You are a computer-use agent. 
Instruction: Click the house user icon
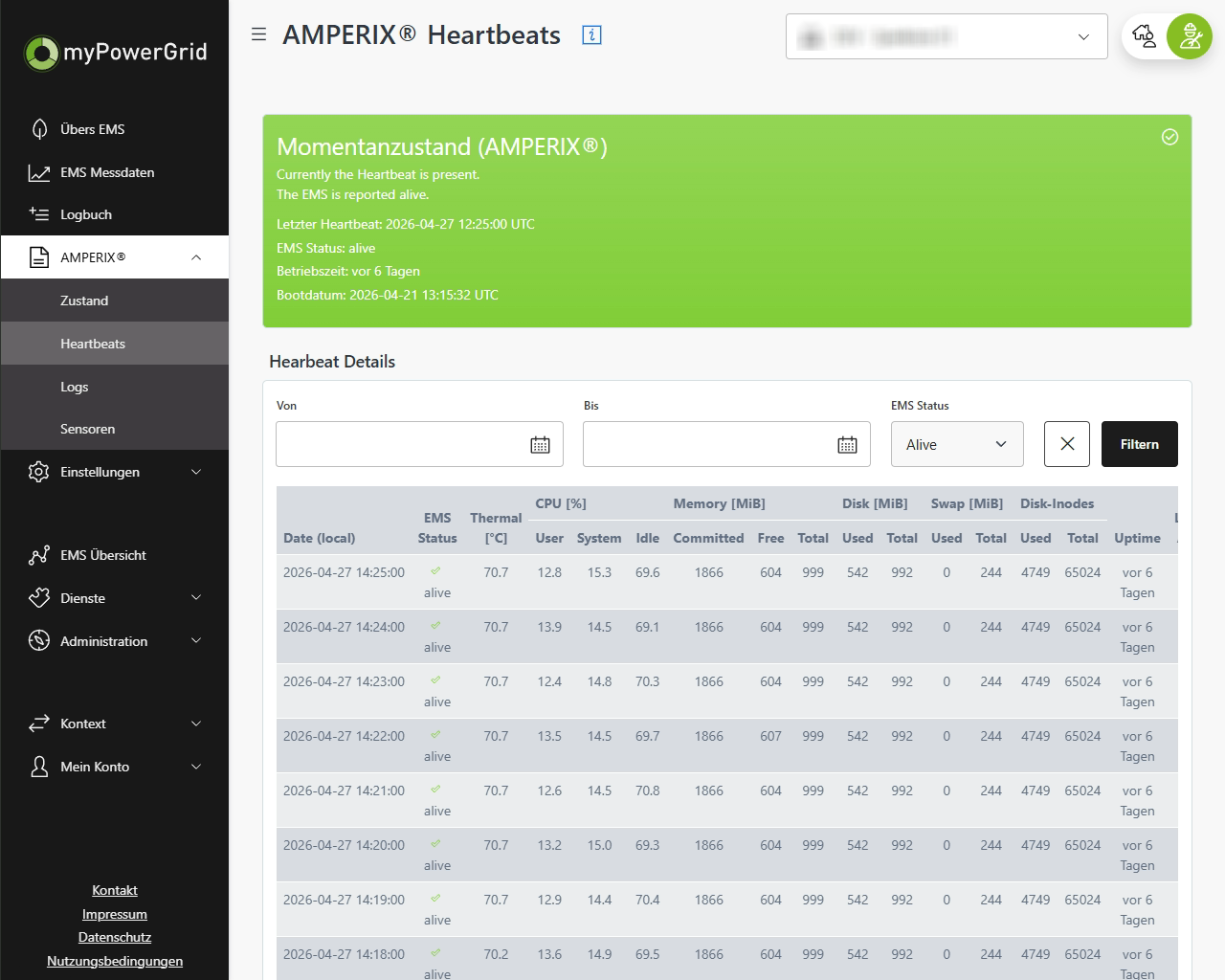tap(1144, 36)
